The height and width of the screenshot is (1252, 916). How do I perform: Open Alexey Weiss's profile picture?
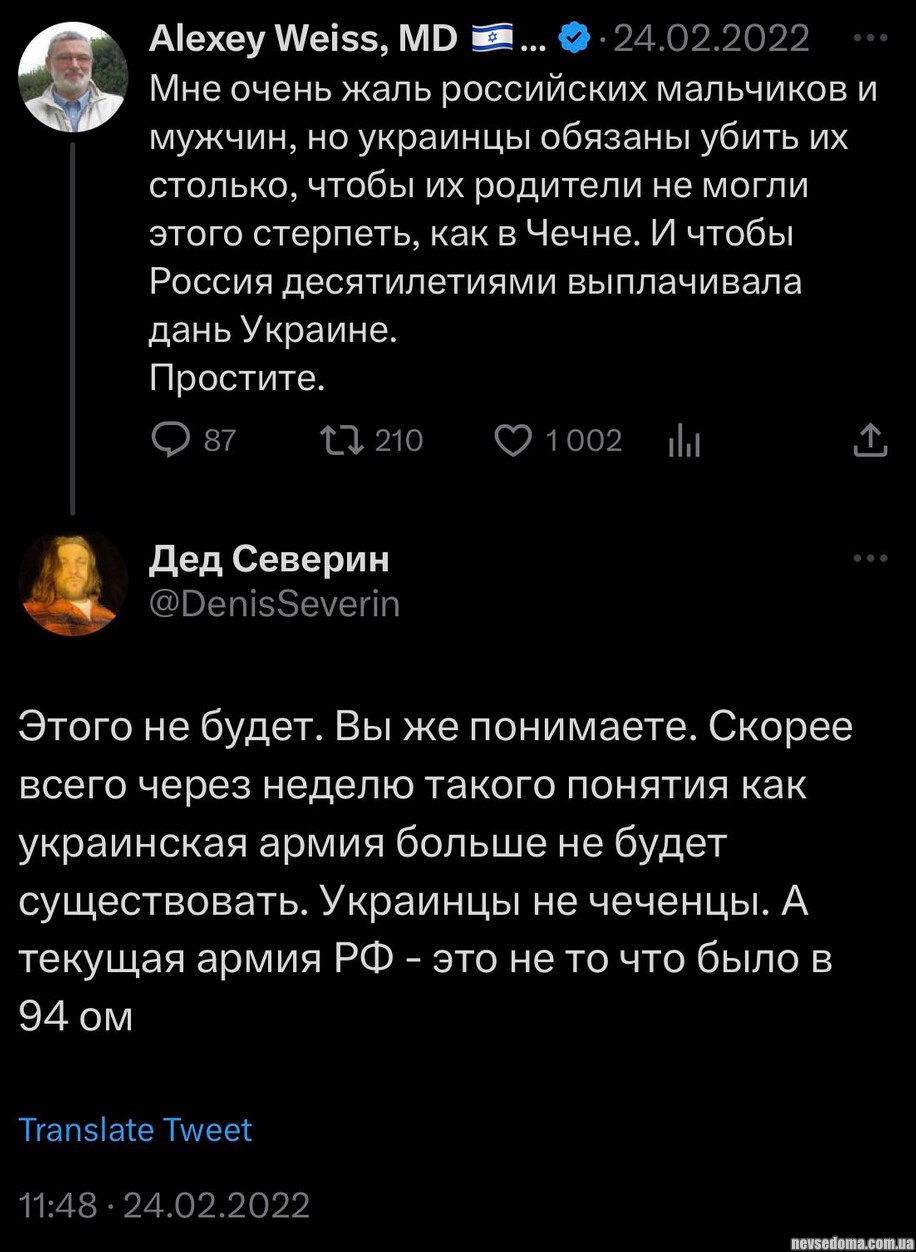[x=73, y=79]
